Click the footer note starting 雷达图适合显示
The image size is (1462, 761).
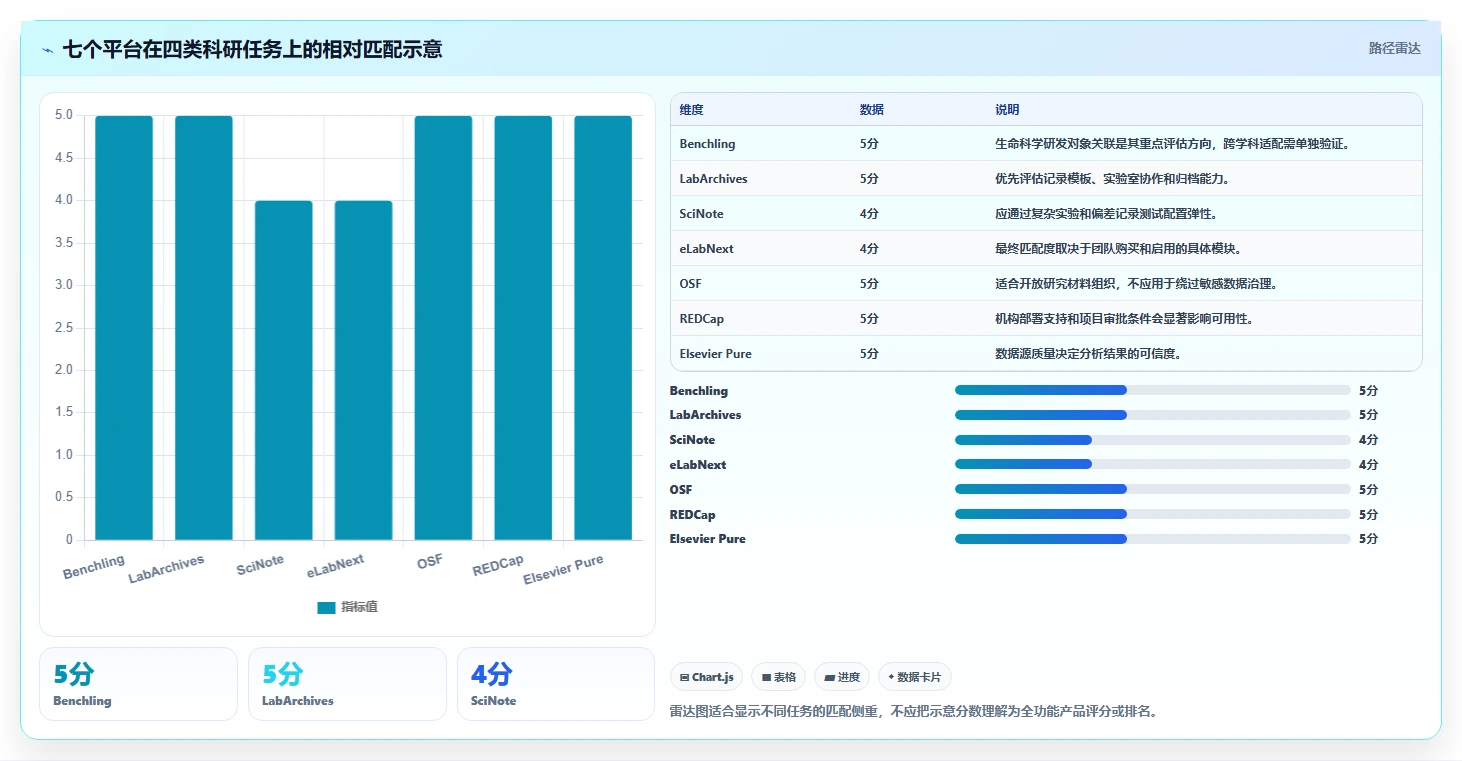(913, 712)
